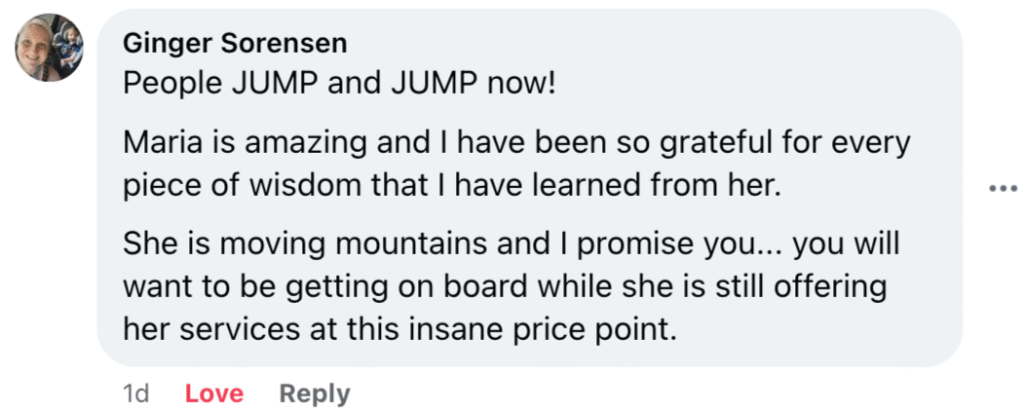1024x413 pixels.
Task: Click the line "People JUMP and JUMP now!"
Action: [x=339, y=83]
